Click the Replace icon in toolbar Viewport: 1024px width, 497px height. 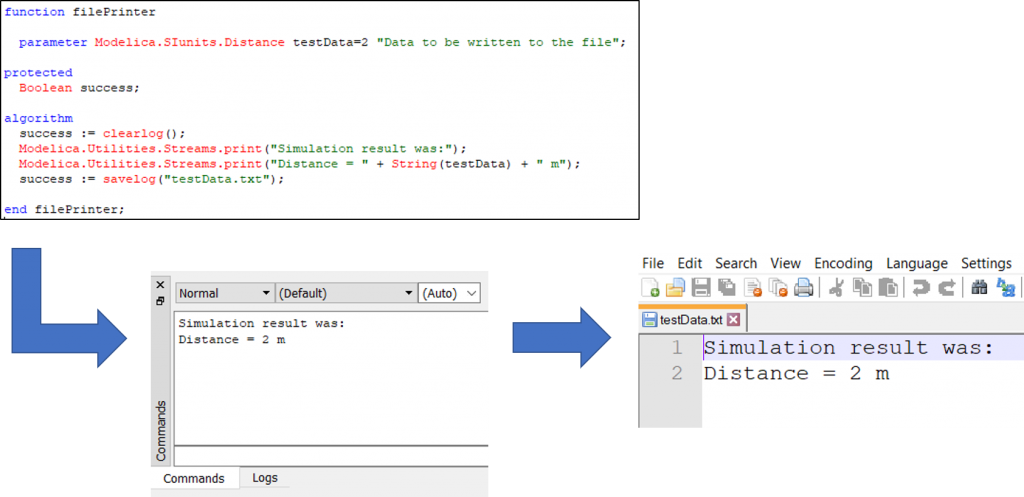1006,287
